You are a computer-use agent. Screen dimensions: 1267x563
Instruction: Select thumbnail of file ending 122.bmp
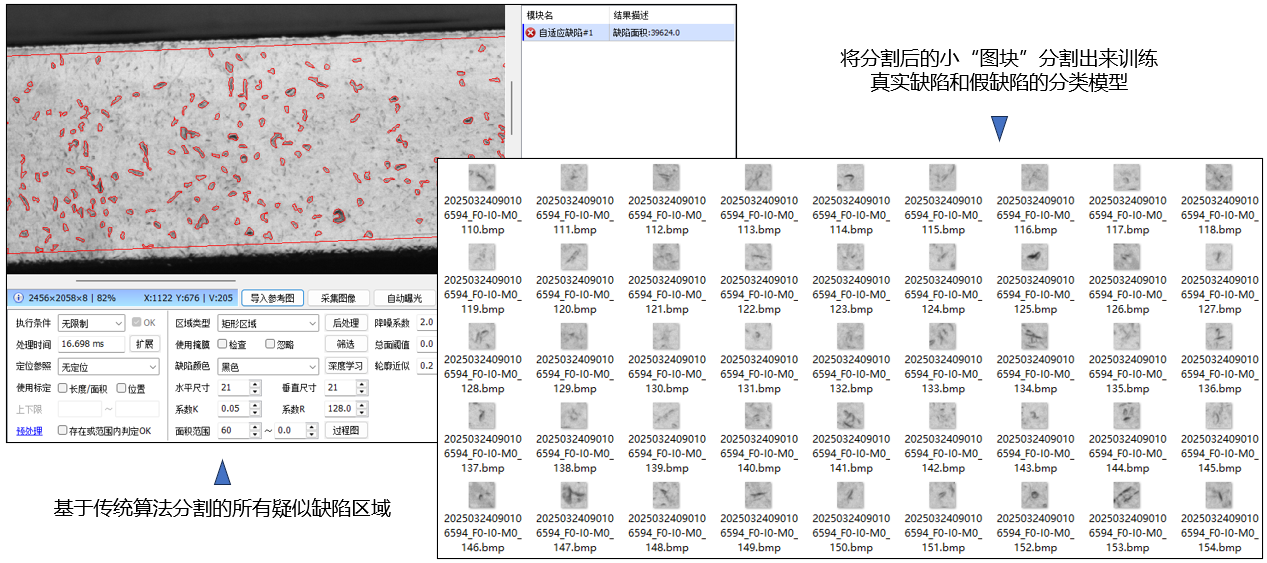[758, 257]
